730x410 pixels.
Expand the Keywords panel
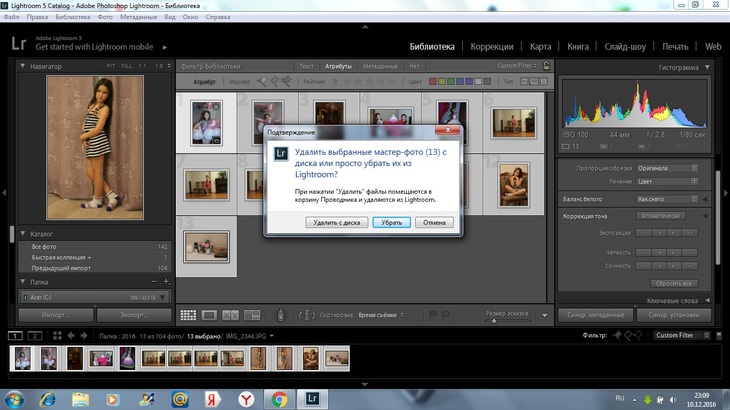pos(707,301)
